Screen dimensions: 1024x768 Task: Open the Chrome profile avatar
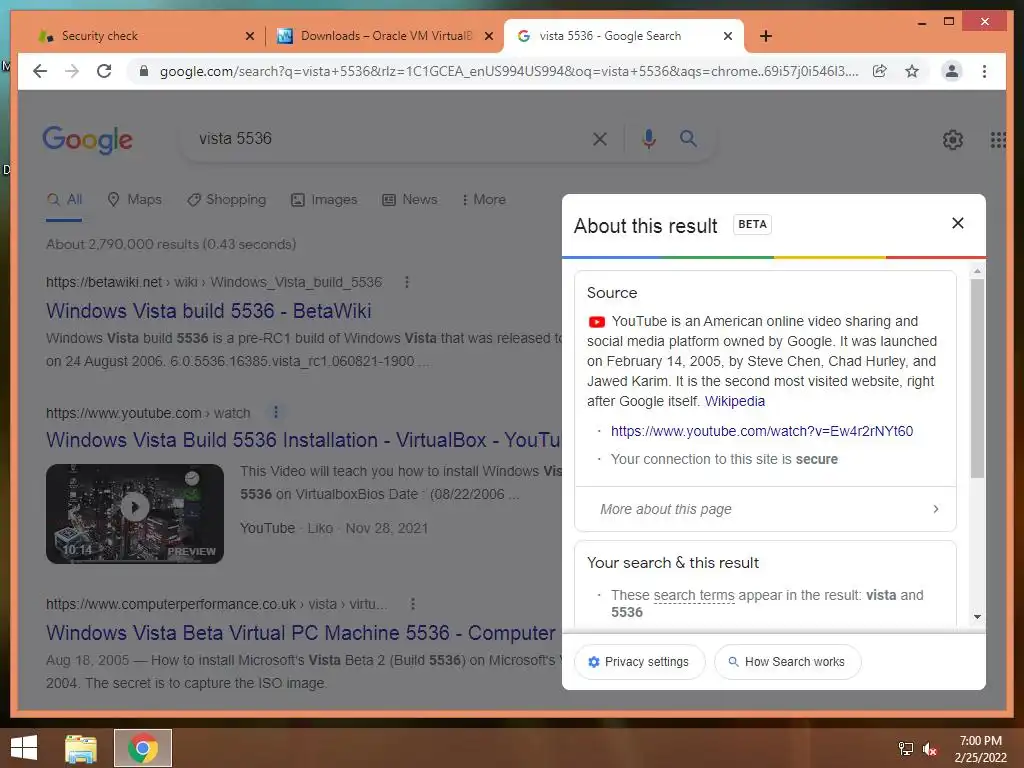(x=952, y=71)
